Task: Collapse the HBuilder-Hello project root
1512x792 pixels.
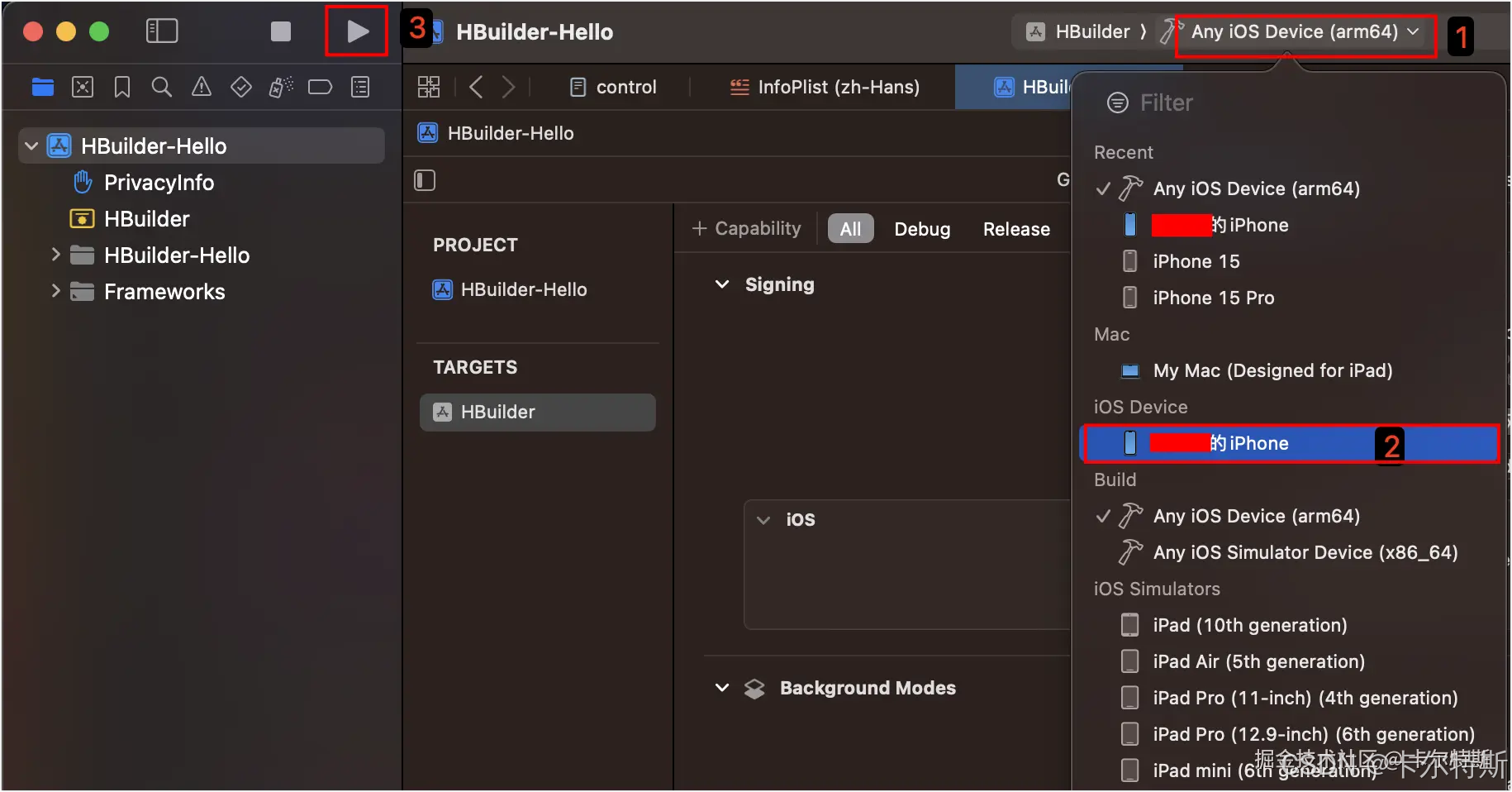Action: coord(31,146)
